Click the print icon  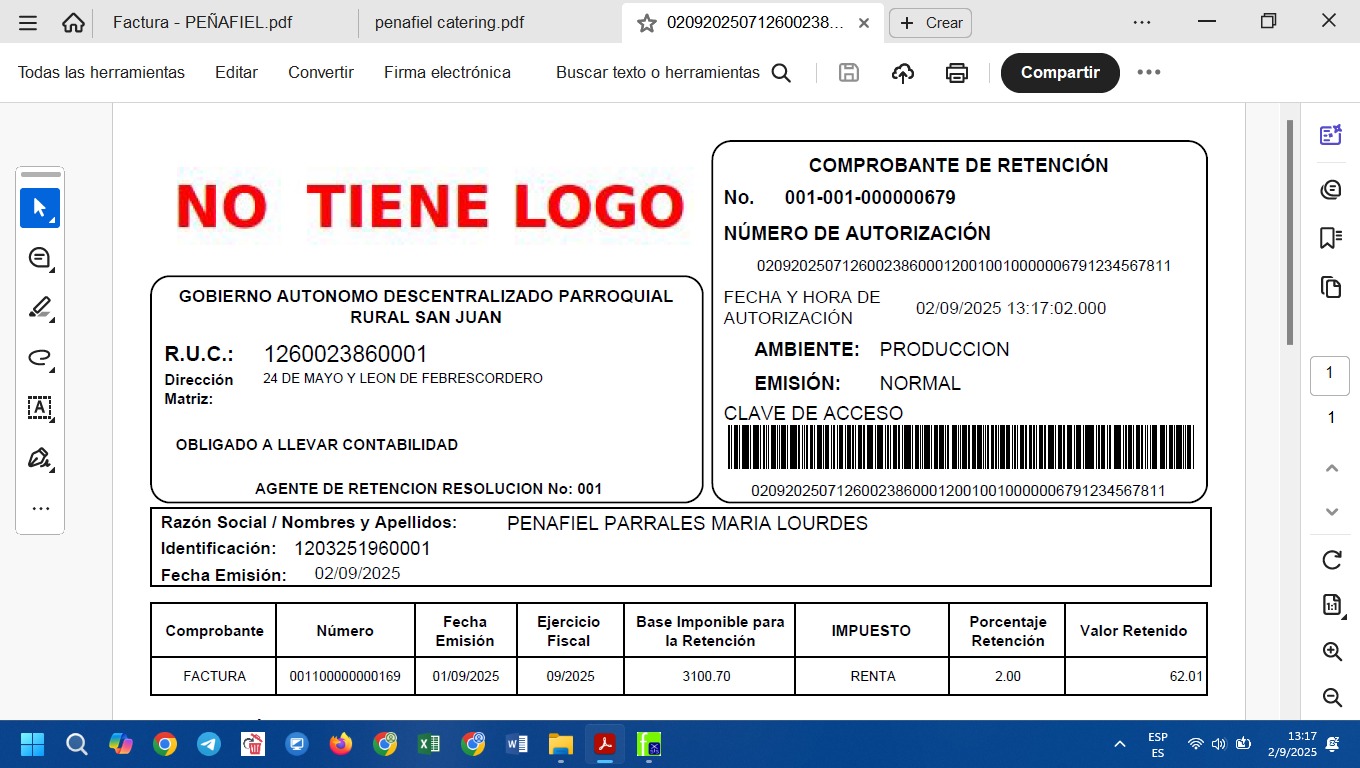(x=957, y=73)
